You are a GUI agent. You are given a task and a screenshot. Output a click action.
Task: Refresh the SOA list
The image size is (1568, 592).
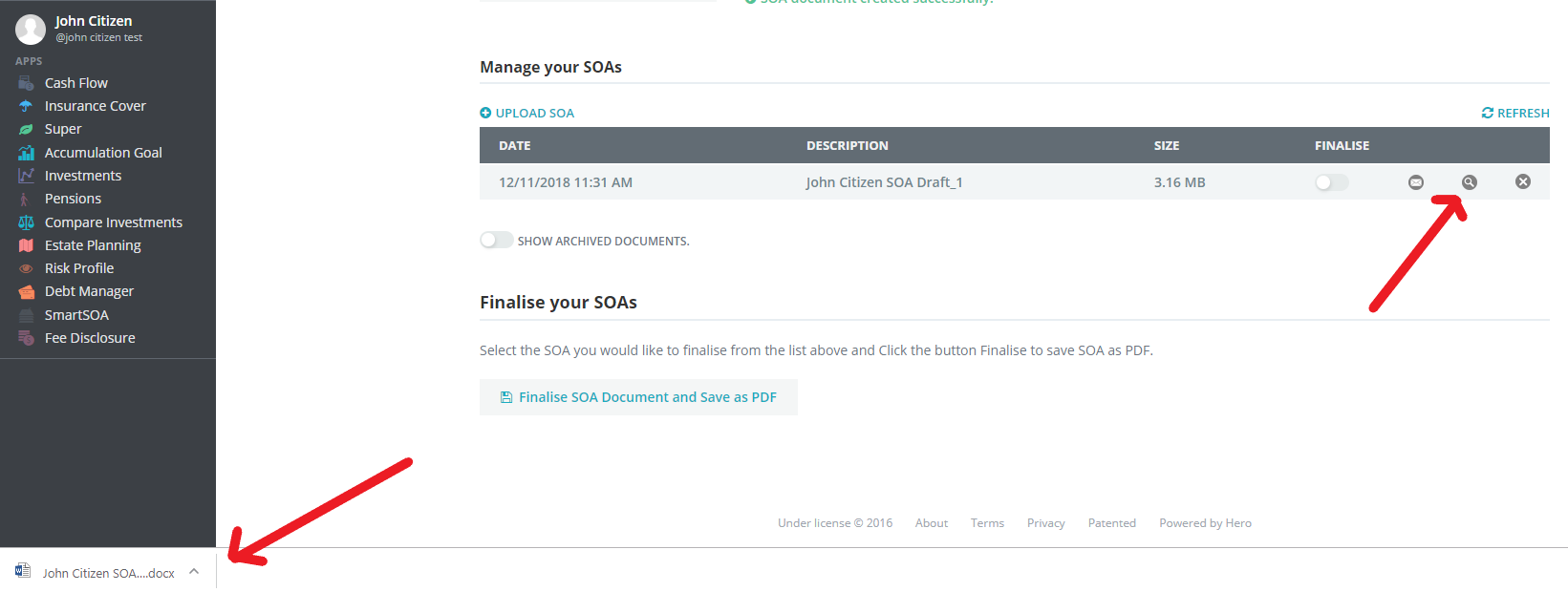(1515, 113)
